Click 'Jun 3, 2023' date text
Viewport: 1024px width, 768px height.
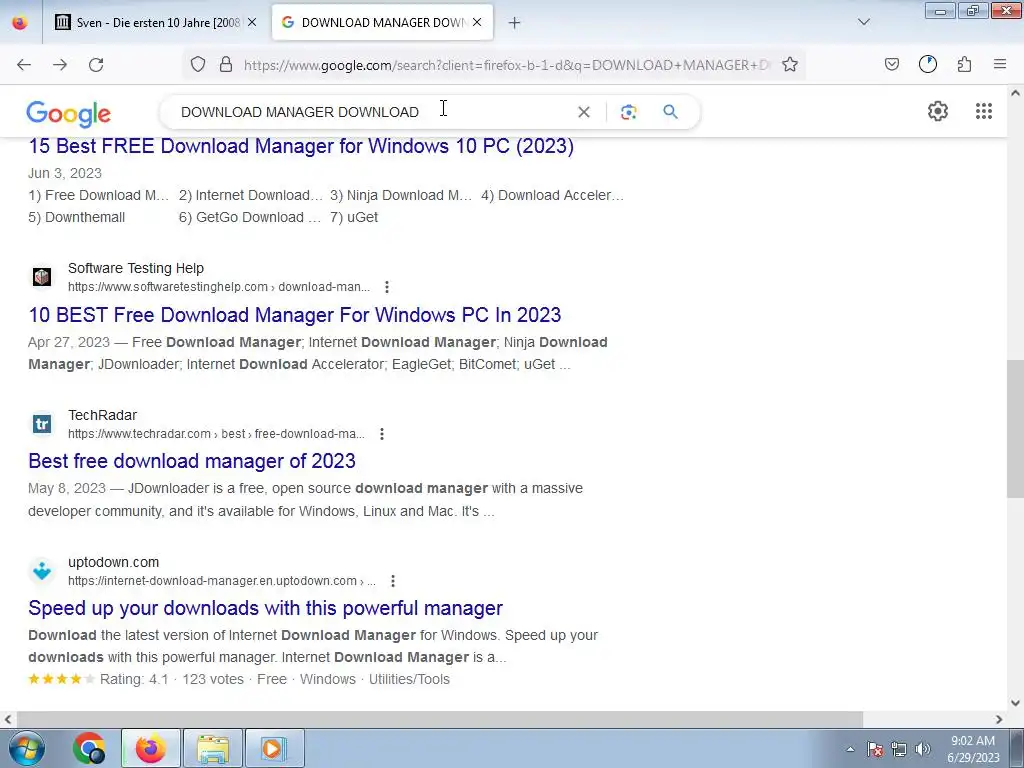coord(65,173)
